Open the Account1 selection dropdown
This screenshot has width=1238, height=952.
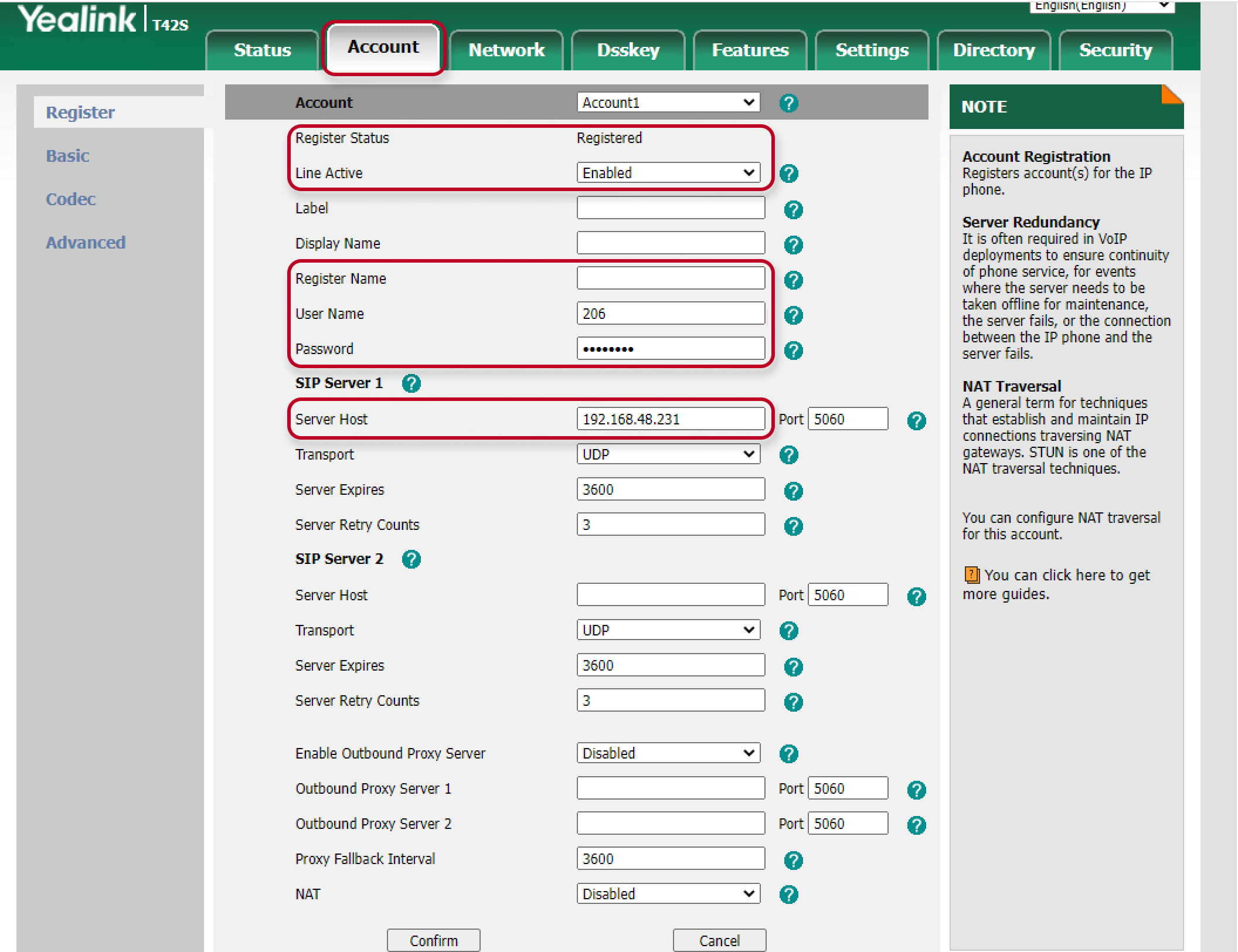(668, 103)
